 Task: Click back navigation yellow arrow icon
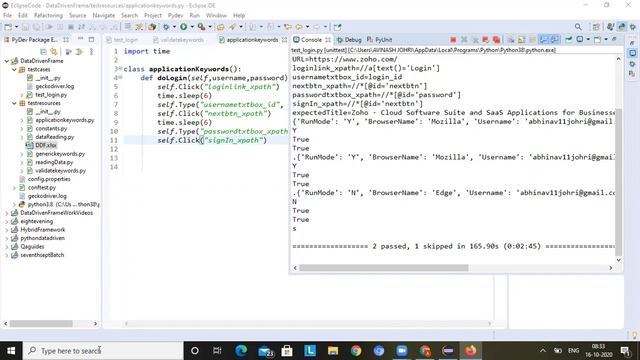coord(299,27)
